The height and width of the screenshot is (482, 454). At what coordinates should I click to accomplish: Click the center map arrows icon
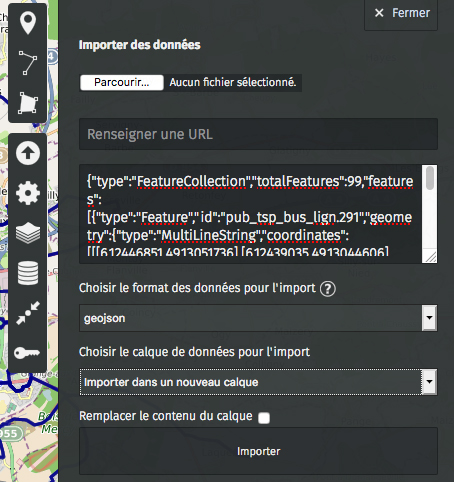pyautogui.click(x=28, y=313)
